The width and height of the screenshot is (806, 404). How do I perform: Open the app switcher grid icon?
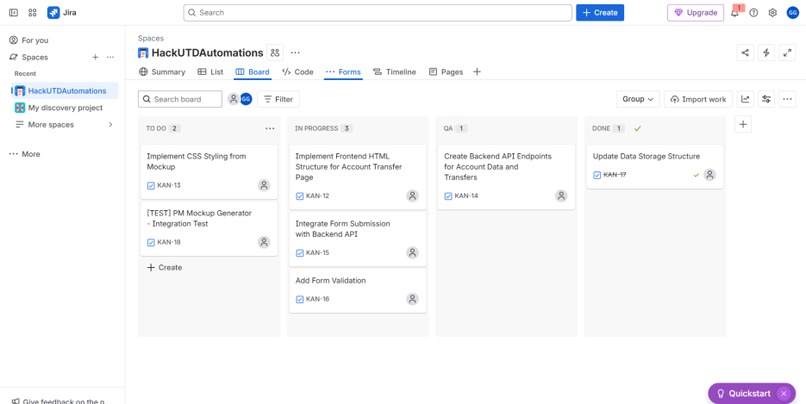(x=32, y=12)
